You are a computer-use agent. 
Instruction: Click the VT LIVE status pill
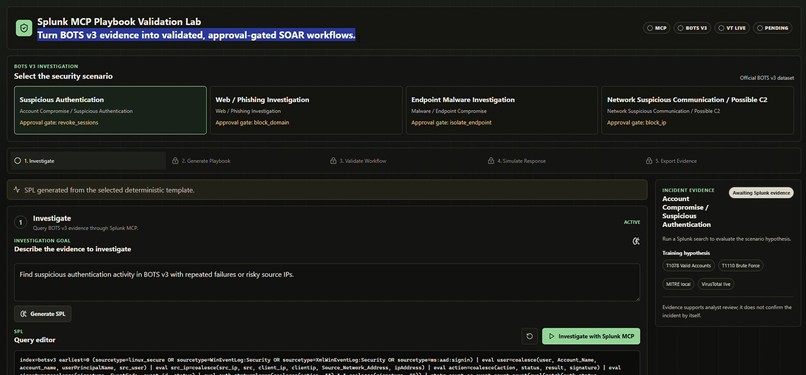[732, 28]
